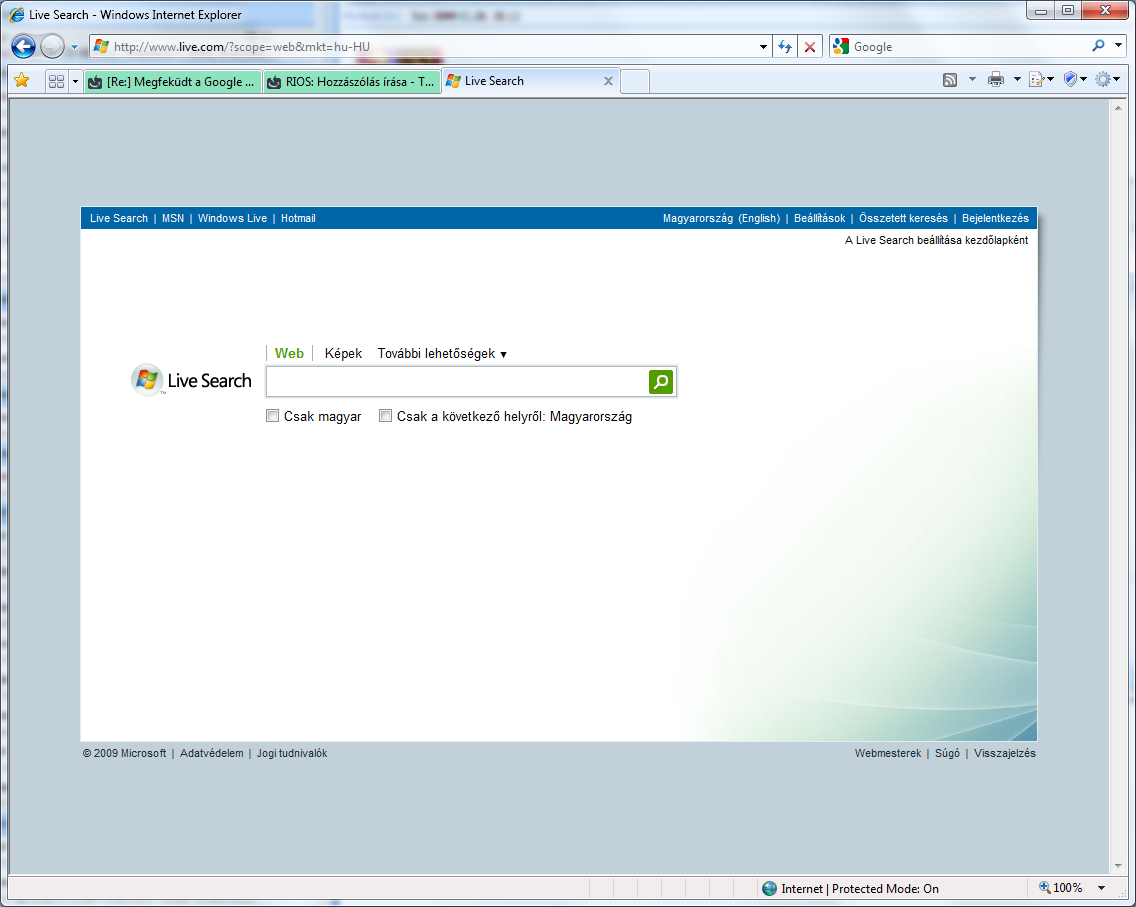The width and height of the screenshot is (1136, 907).
Task: Click the Quick Tabs grid icon
Action: (57, 81)
